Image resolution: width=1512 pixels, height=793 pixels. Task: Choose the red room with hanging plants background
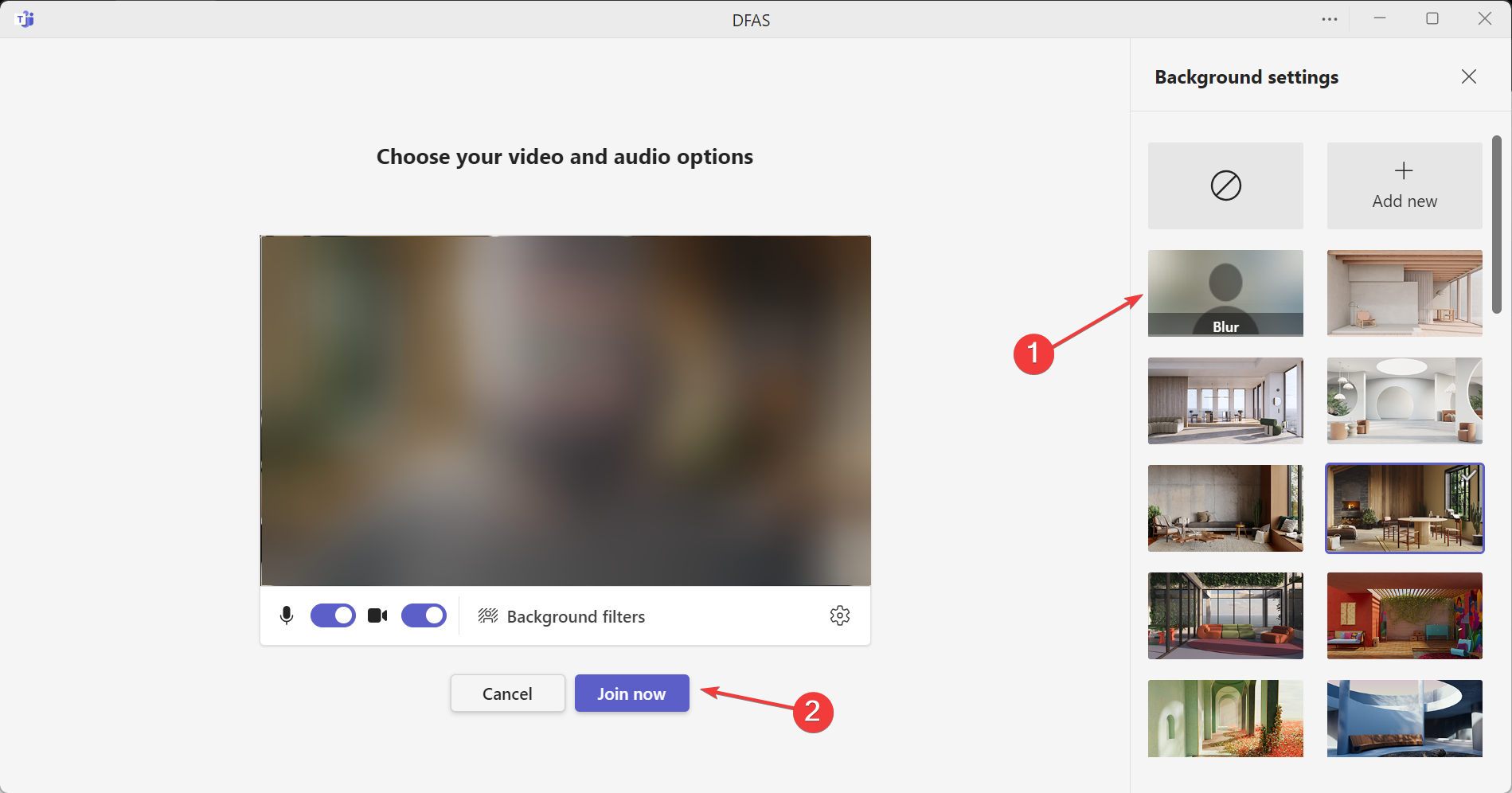point(1405,615)
